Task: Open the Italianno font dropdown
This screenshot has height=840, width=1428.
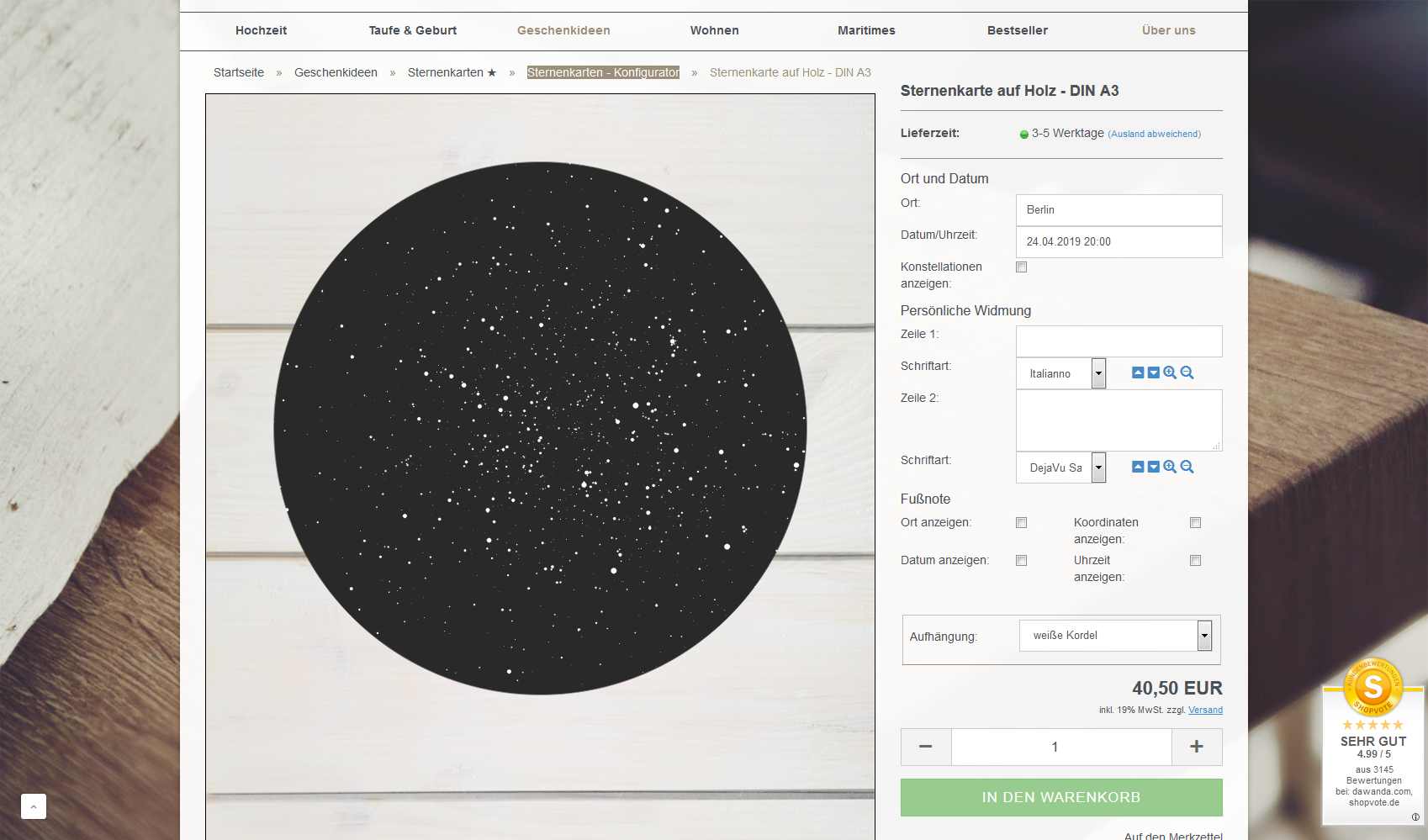Action: [x=1061, y=373]
